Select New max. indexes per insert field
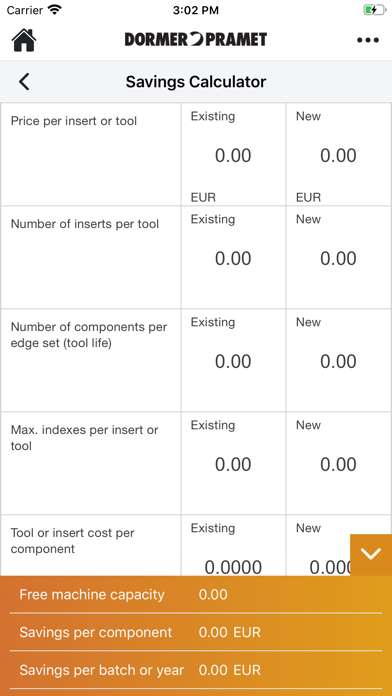The width and height of the screenshot is (392, 696). click(338, 464)
